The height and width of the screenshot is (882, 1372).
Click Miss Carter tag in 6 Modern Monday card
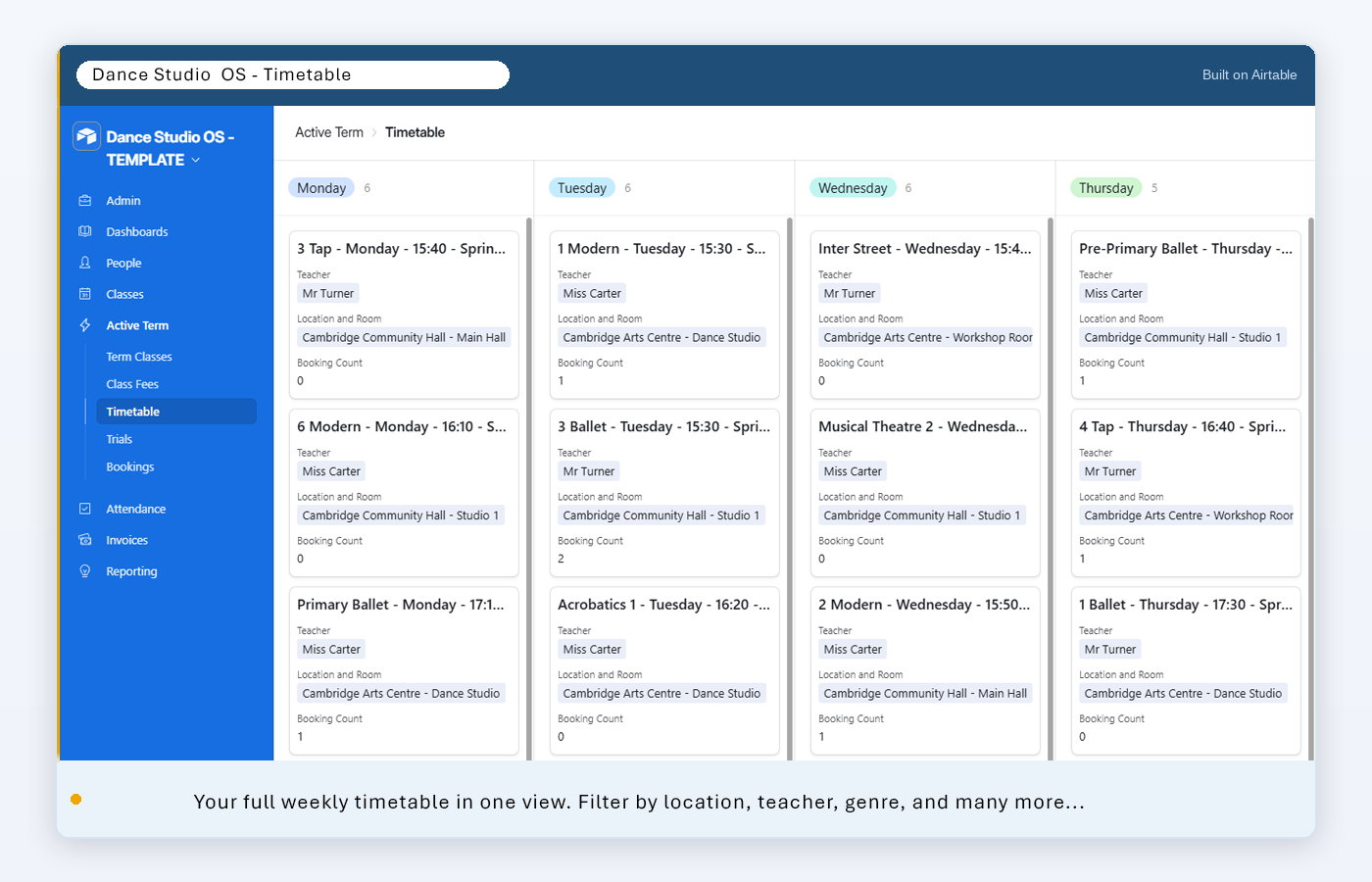click(331, 471)
